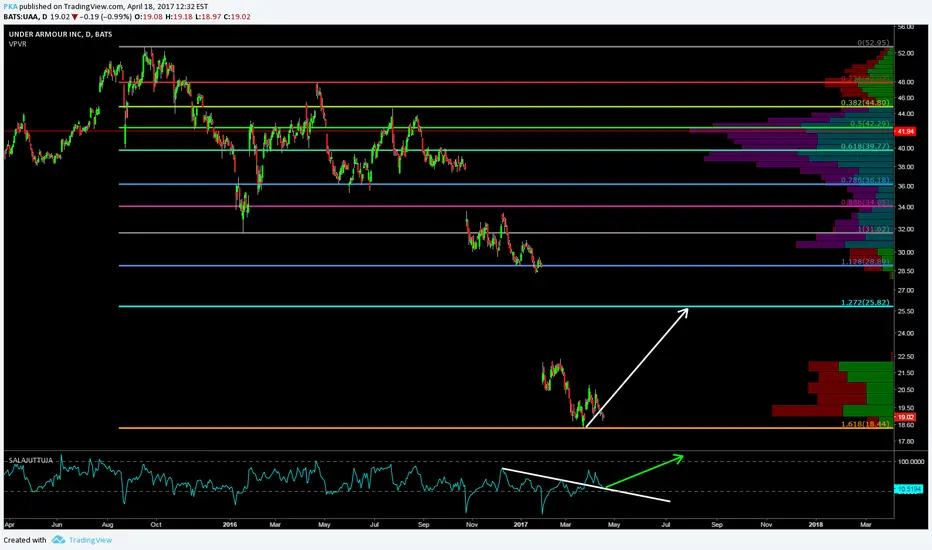This screenshot has width=932, height=550.
Task: Click the red 19.02 current price marker
Action: [x=905, y=417]
